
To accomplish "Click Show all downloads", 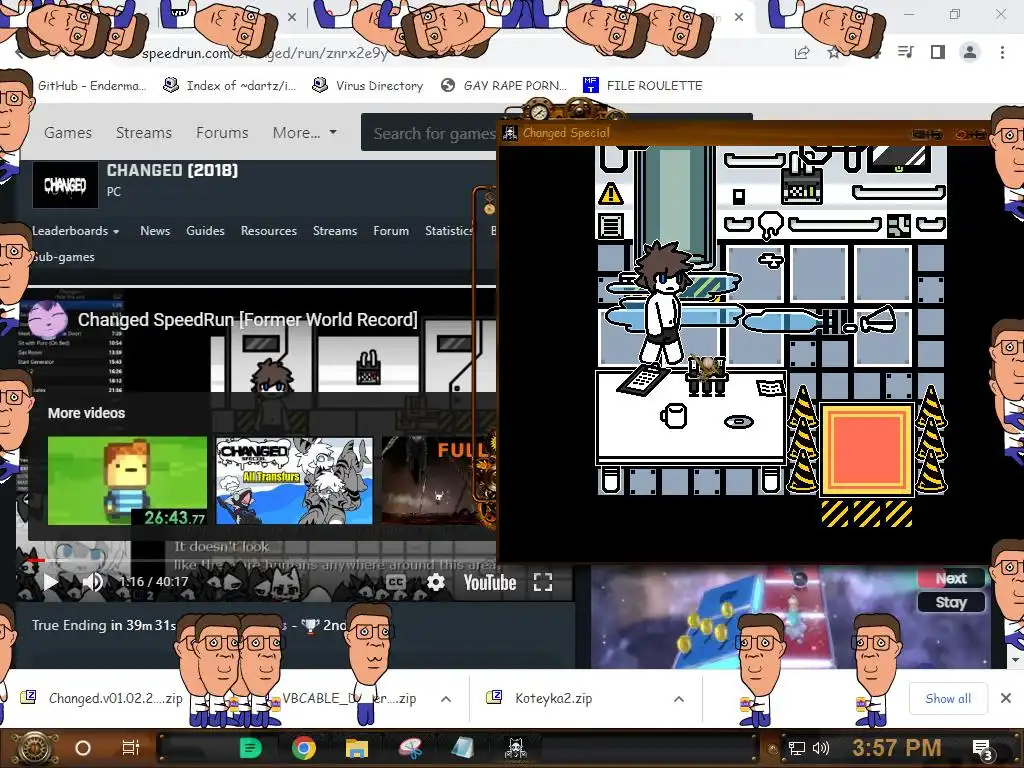I will pyautogui.click(x=948, y=698).
